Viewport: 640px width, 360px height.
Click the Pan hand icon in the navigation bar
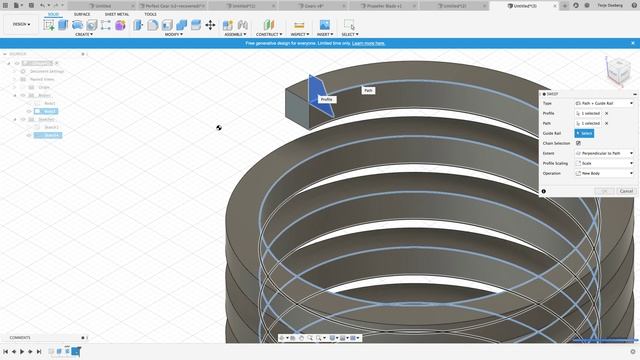[x=301, y=338]
